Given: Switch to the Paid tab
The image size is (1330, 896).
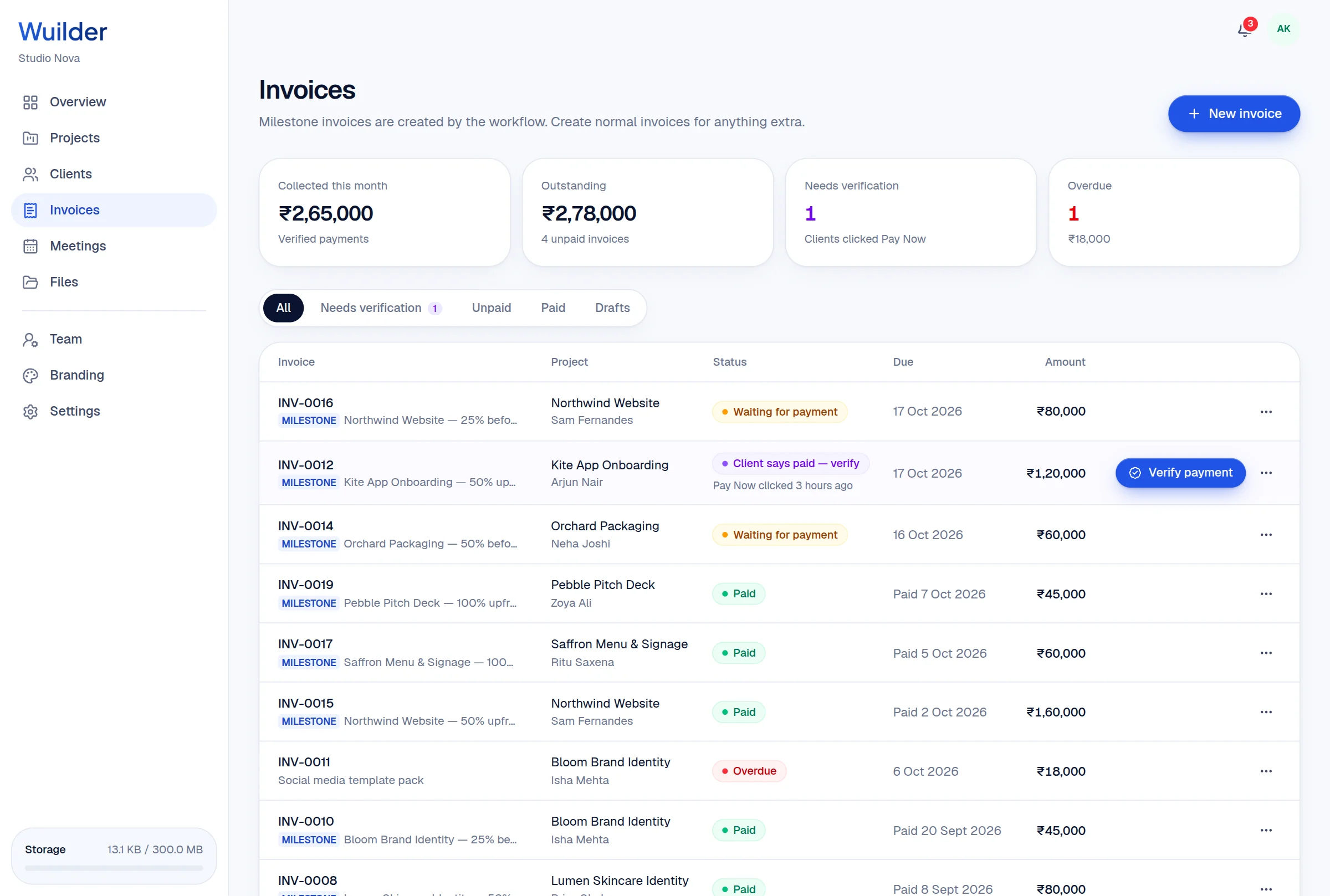Looking at the screenshot, I should coord(553,308).
